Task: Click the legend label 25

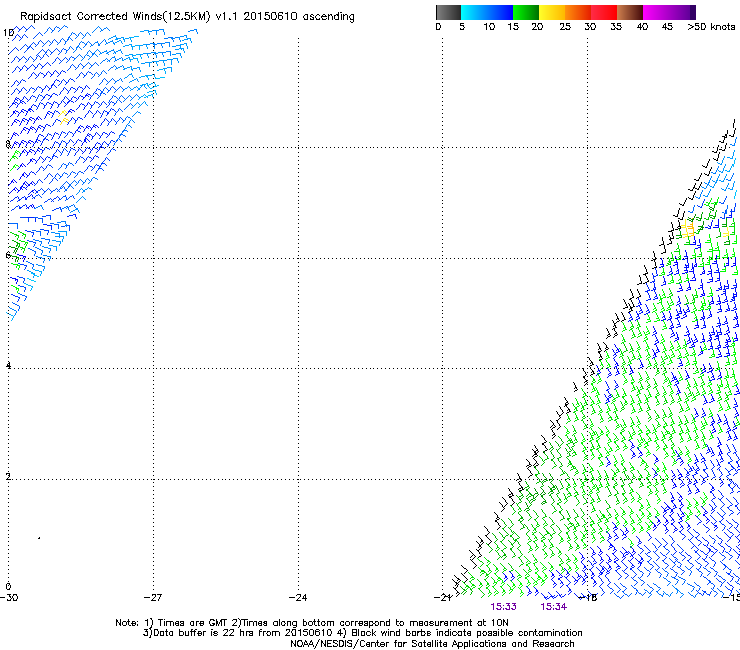Action: tap(565, 27)
